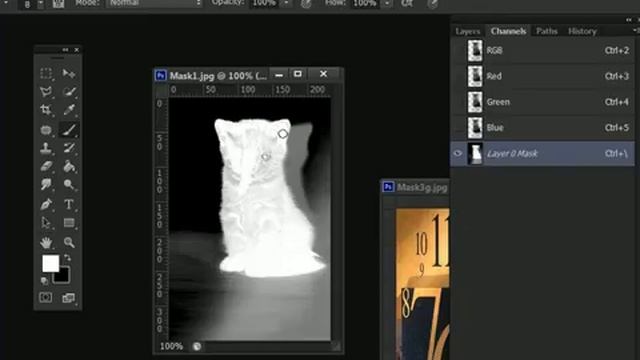This screenshot has width=640, height=360.
Task: Close the Mask1.jpg document window
Action: [324, 74]
